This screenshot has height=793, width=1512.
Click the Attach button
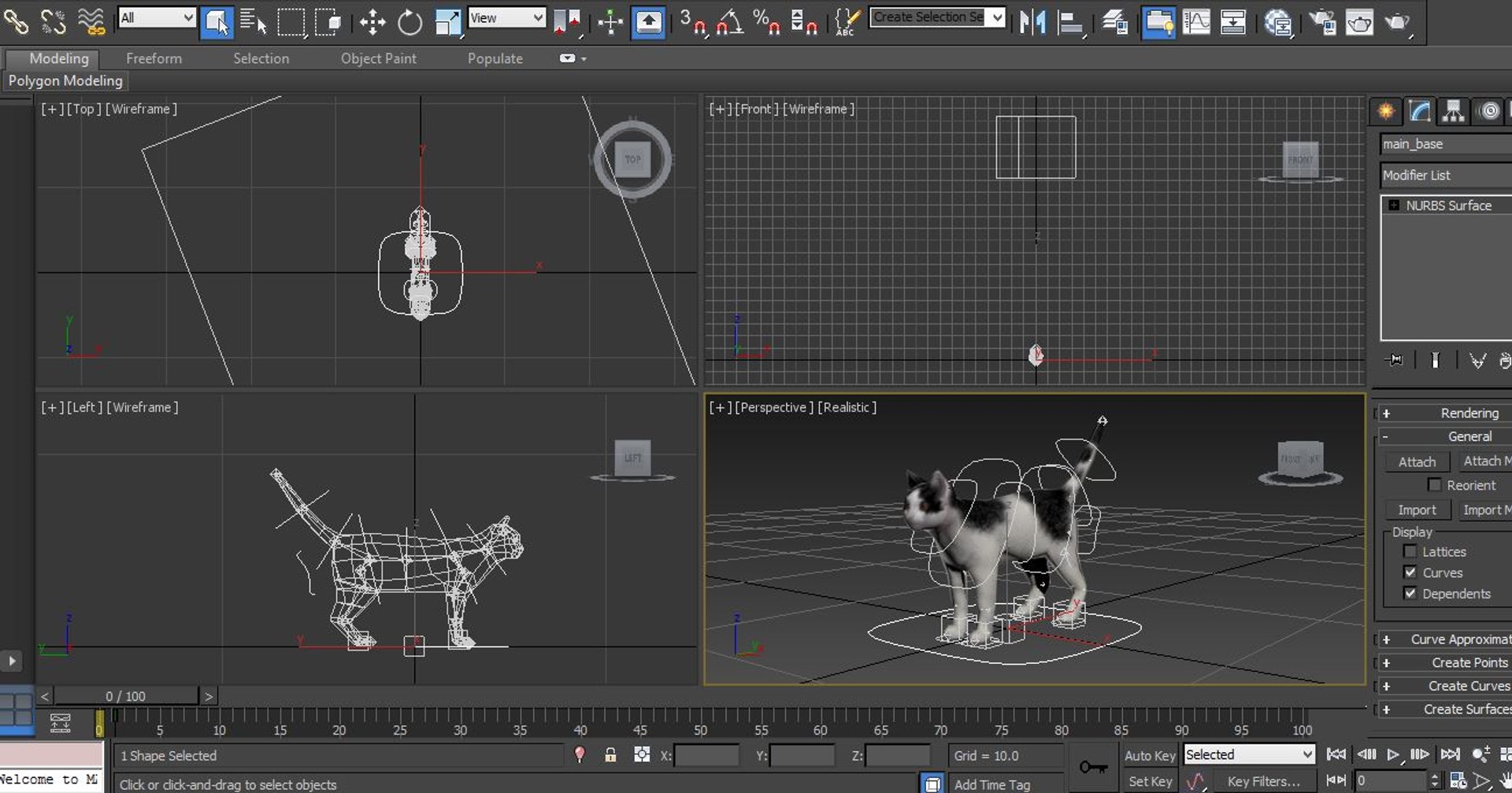[1417, 461]
